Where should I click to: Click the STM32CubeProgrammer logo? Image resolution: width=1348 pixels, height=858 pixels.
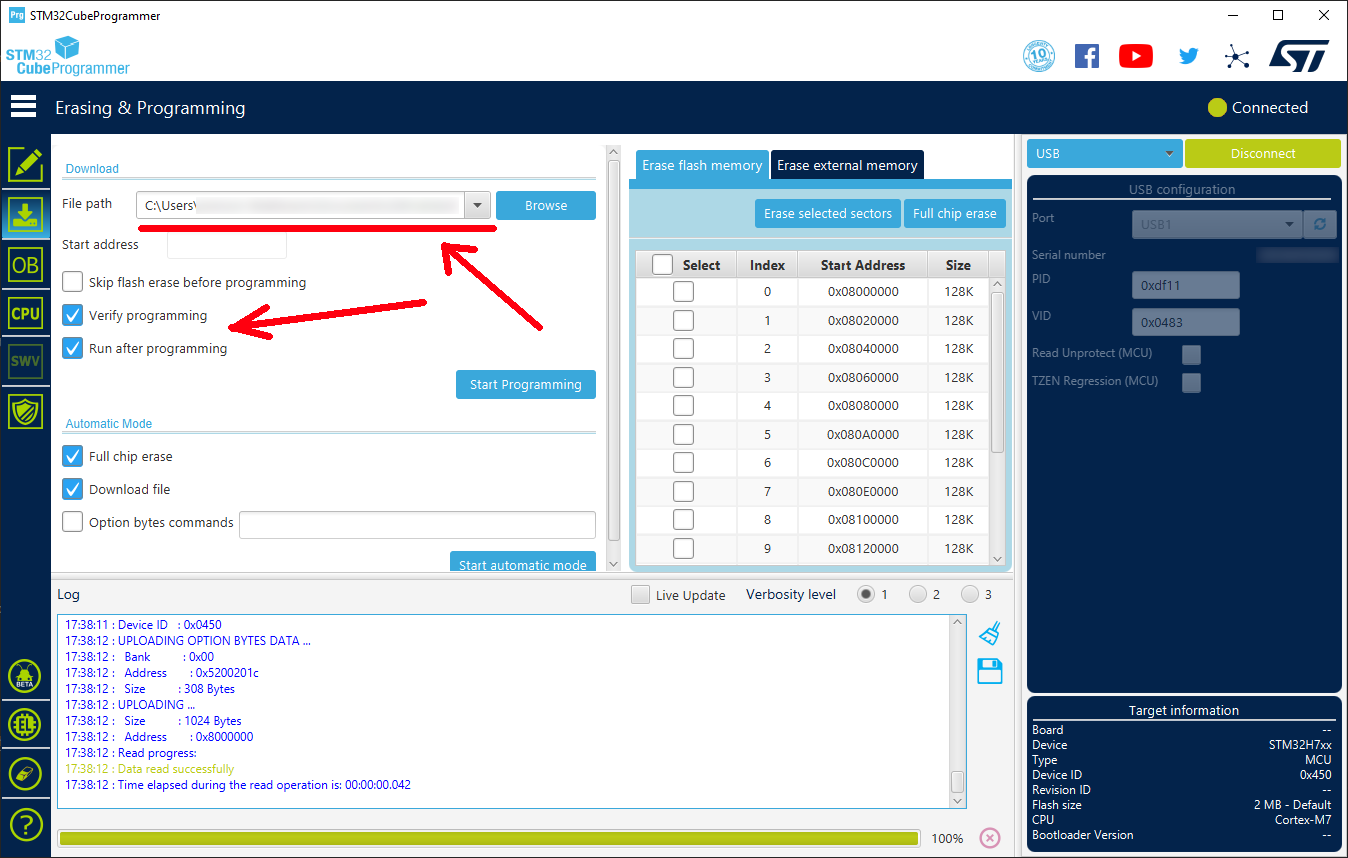(67, 56)
